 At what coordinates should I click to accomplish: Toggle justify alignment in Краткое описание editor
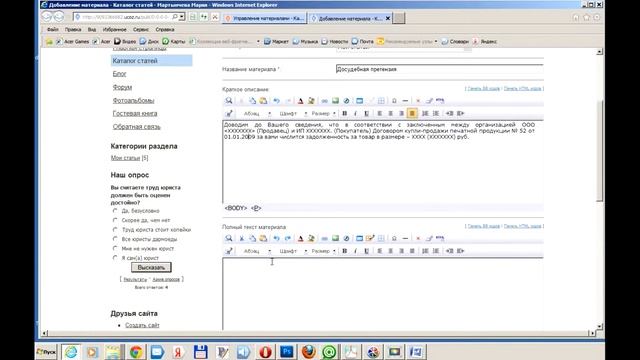click(x=412, y=113)
